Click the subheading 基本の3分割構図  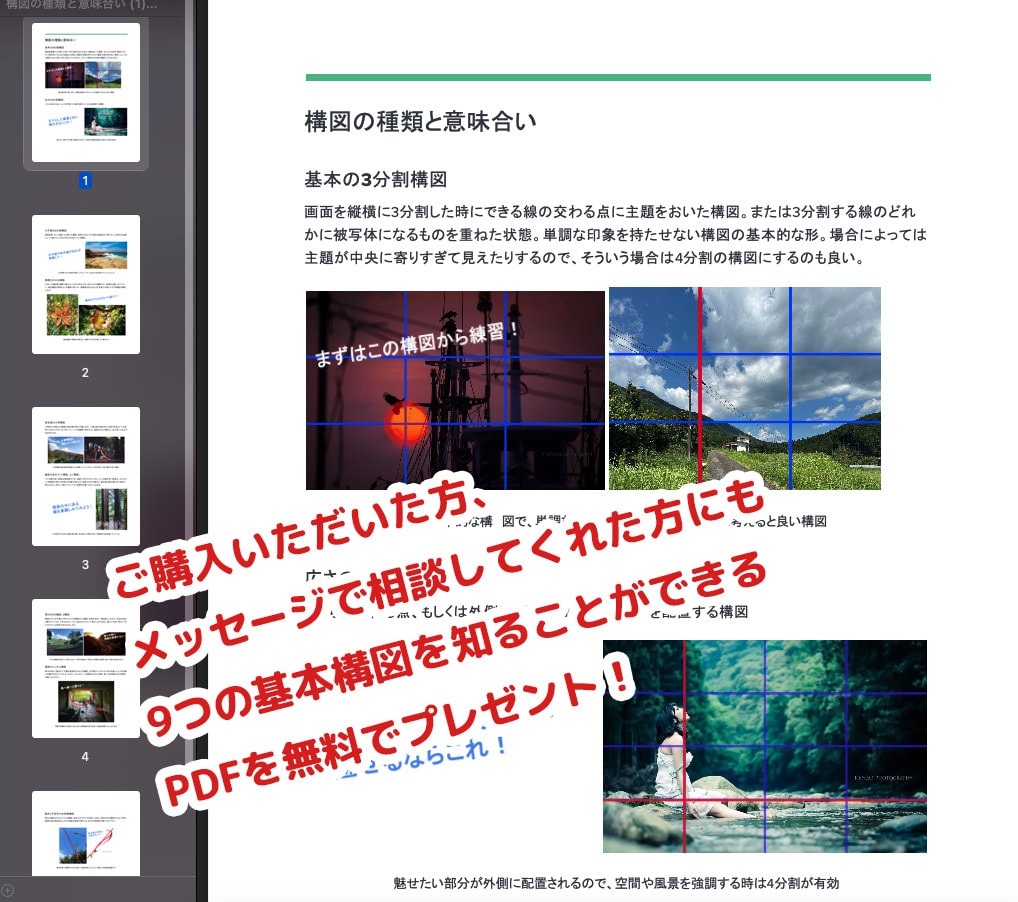(x=375, y=179)
